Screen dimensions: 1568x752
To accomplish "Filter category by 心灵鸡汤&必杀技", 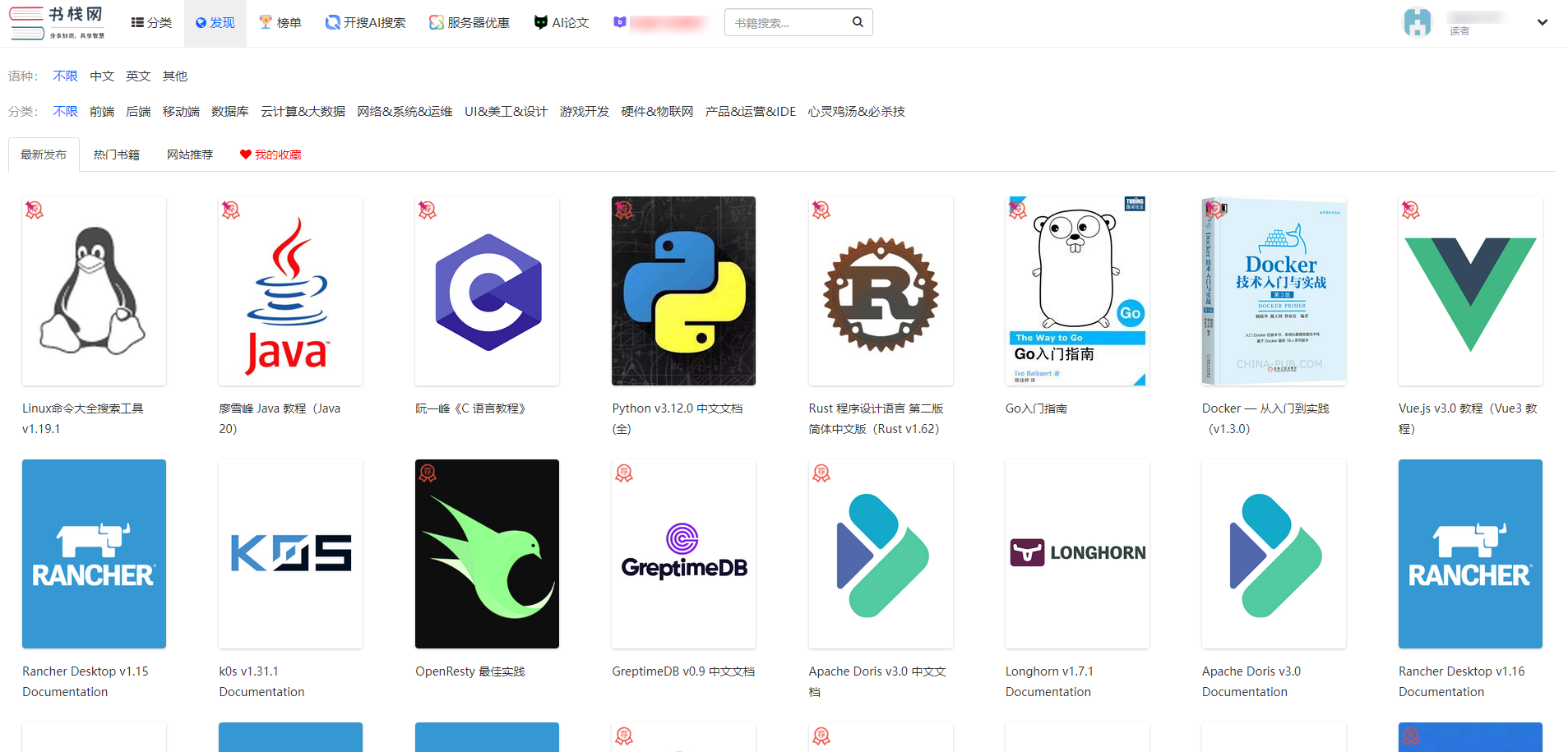I will coord(856,112).
